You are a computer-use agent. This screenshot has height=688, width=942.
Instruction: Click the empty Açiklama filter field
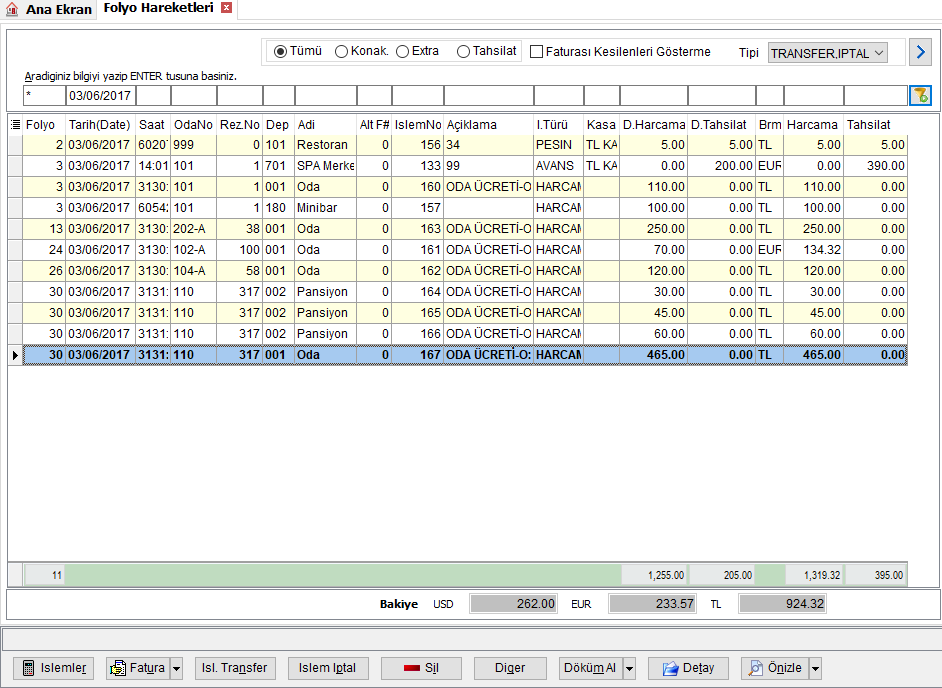click(x=488, y=96)
